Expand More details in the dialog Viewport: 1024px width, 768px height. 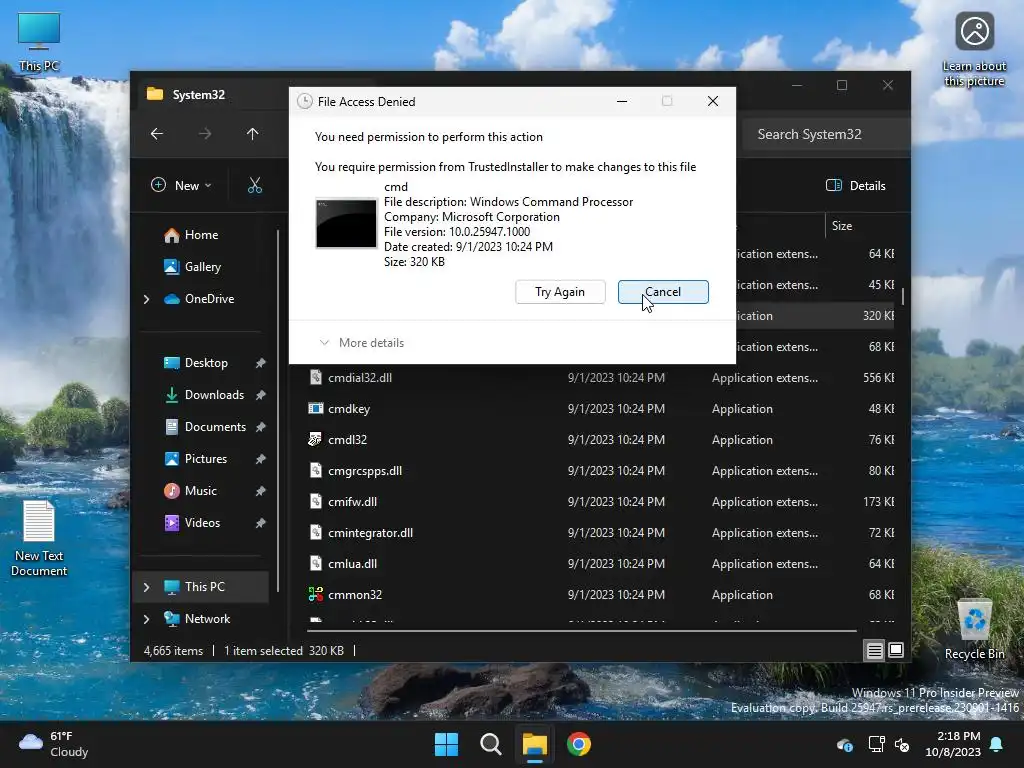click(x=361, y=343)
